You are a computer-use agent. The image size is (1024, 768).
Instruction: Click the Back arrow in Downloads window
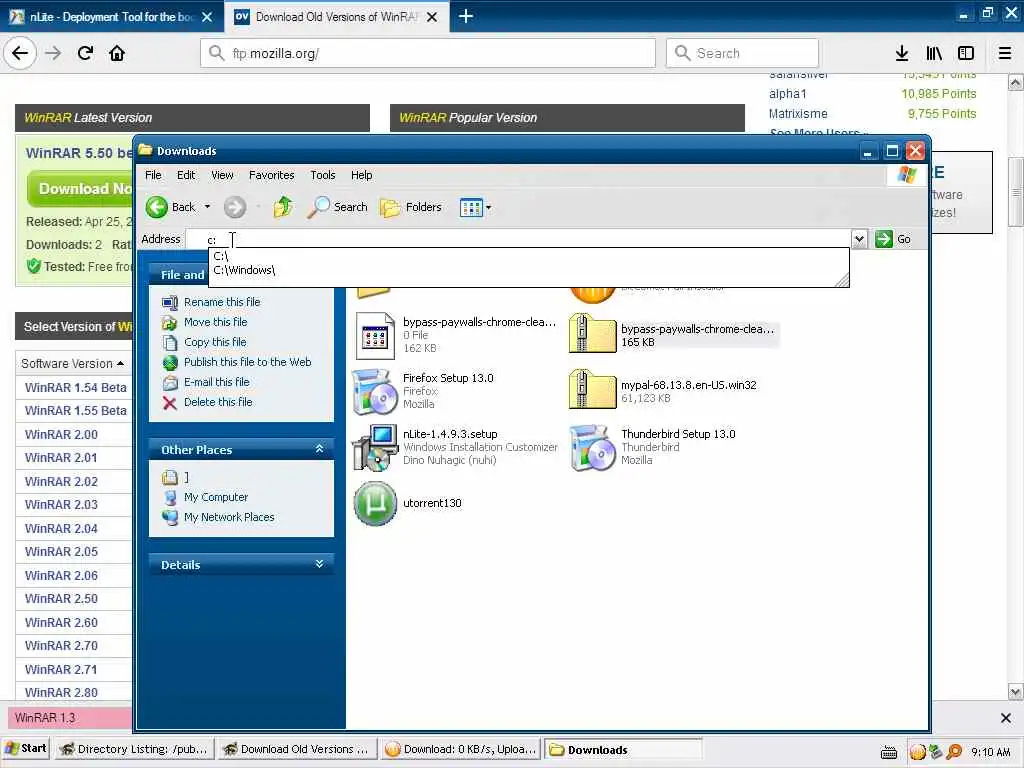pos(157,207)
